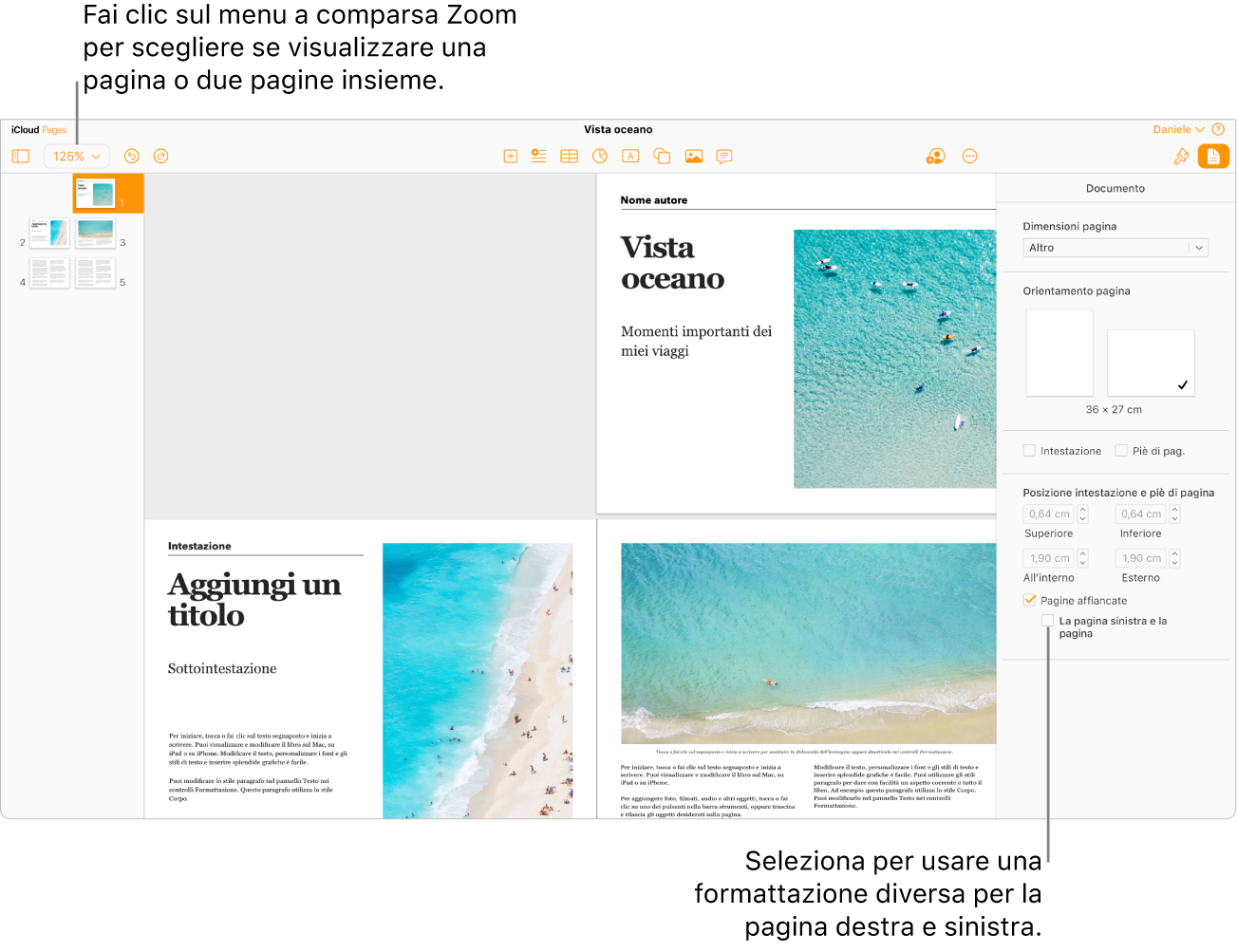Insert a text box
The height and width of the screenshot is (952, 1237).
coord(630,157)
